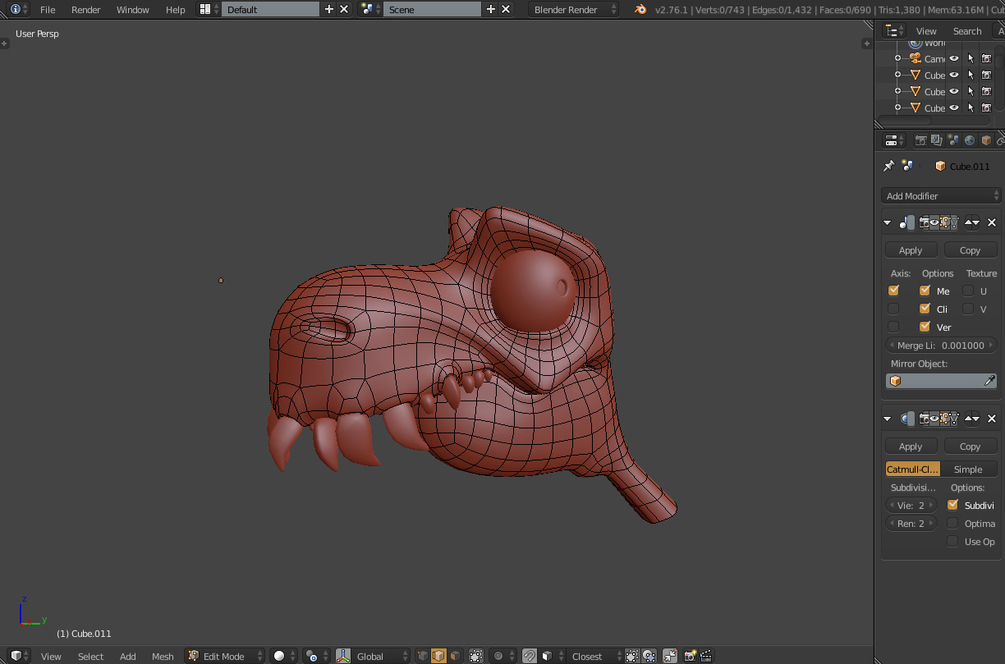
Task: Open the Add Modifier dropdown
Action: pyautogui.click(x=940, y=195)
